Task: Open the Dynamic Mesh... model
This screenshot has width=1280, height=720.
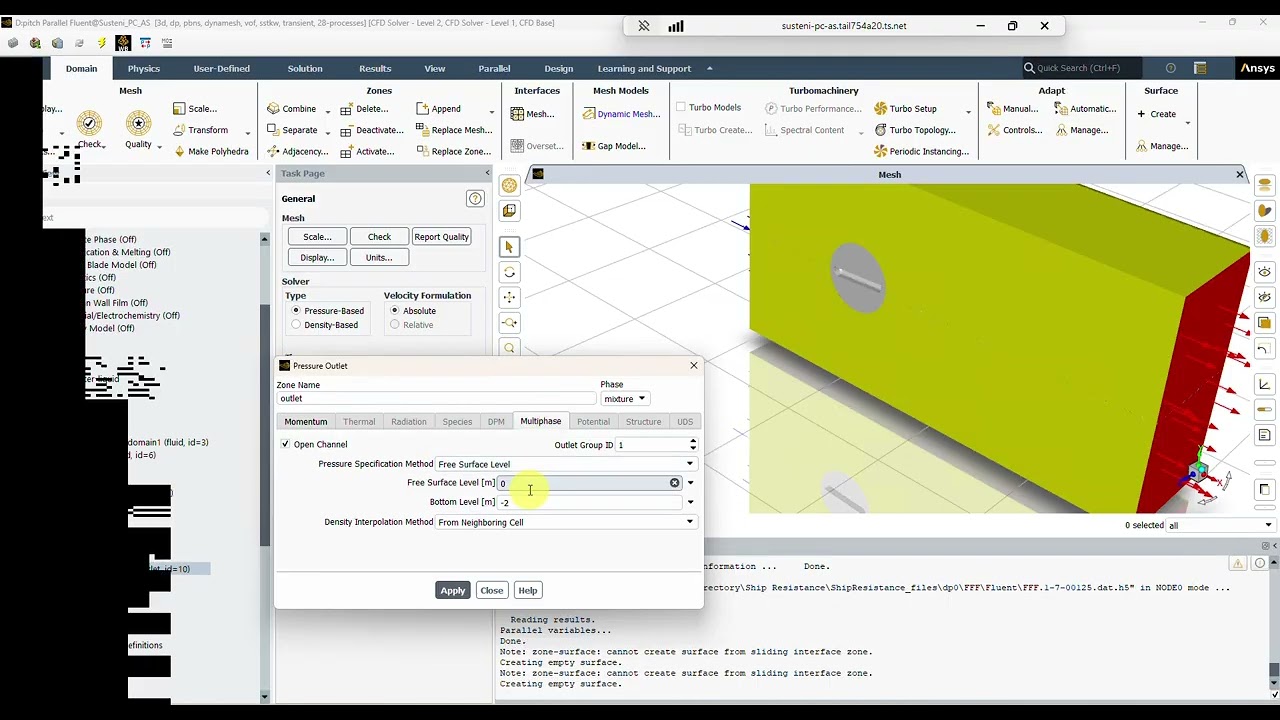Action: coord(620,114)
